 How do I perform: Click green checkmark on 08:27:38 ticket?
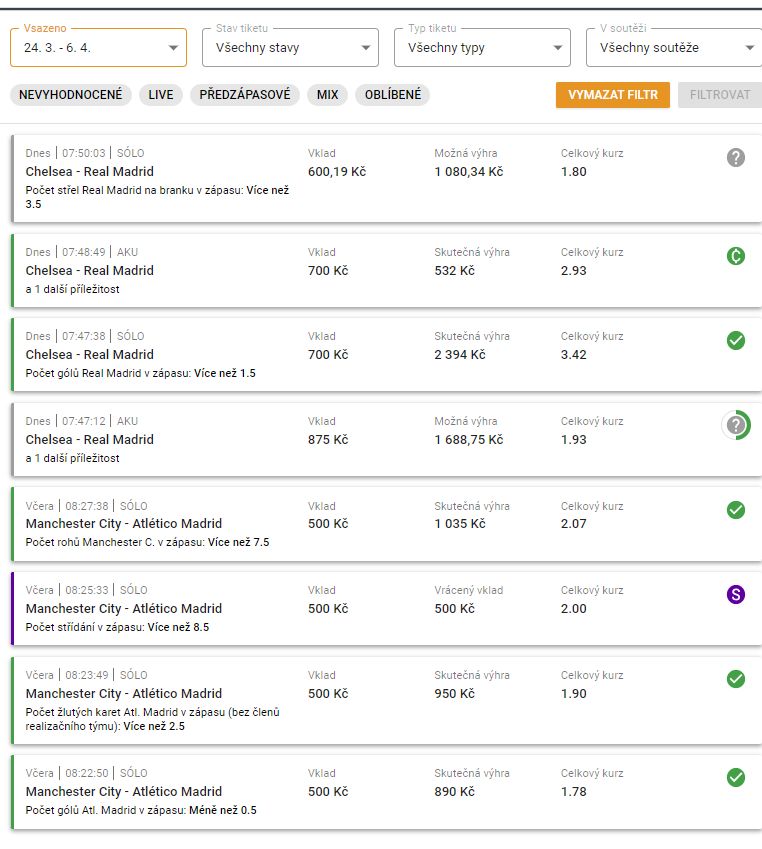point(735,510)
